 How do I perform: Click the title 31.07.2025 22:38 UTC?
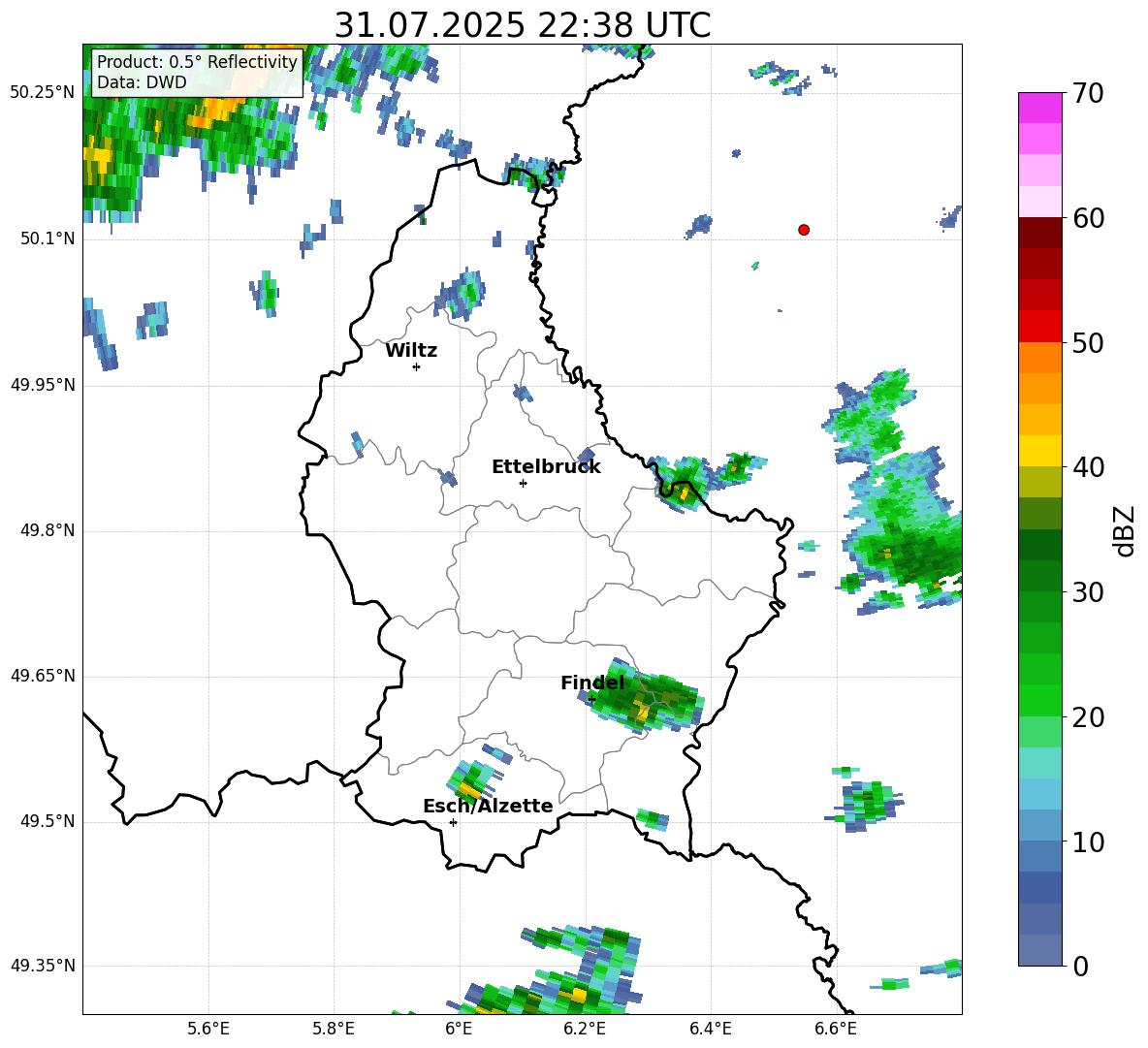click(x=522, y=25)
